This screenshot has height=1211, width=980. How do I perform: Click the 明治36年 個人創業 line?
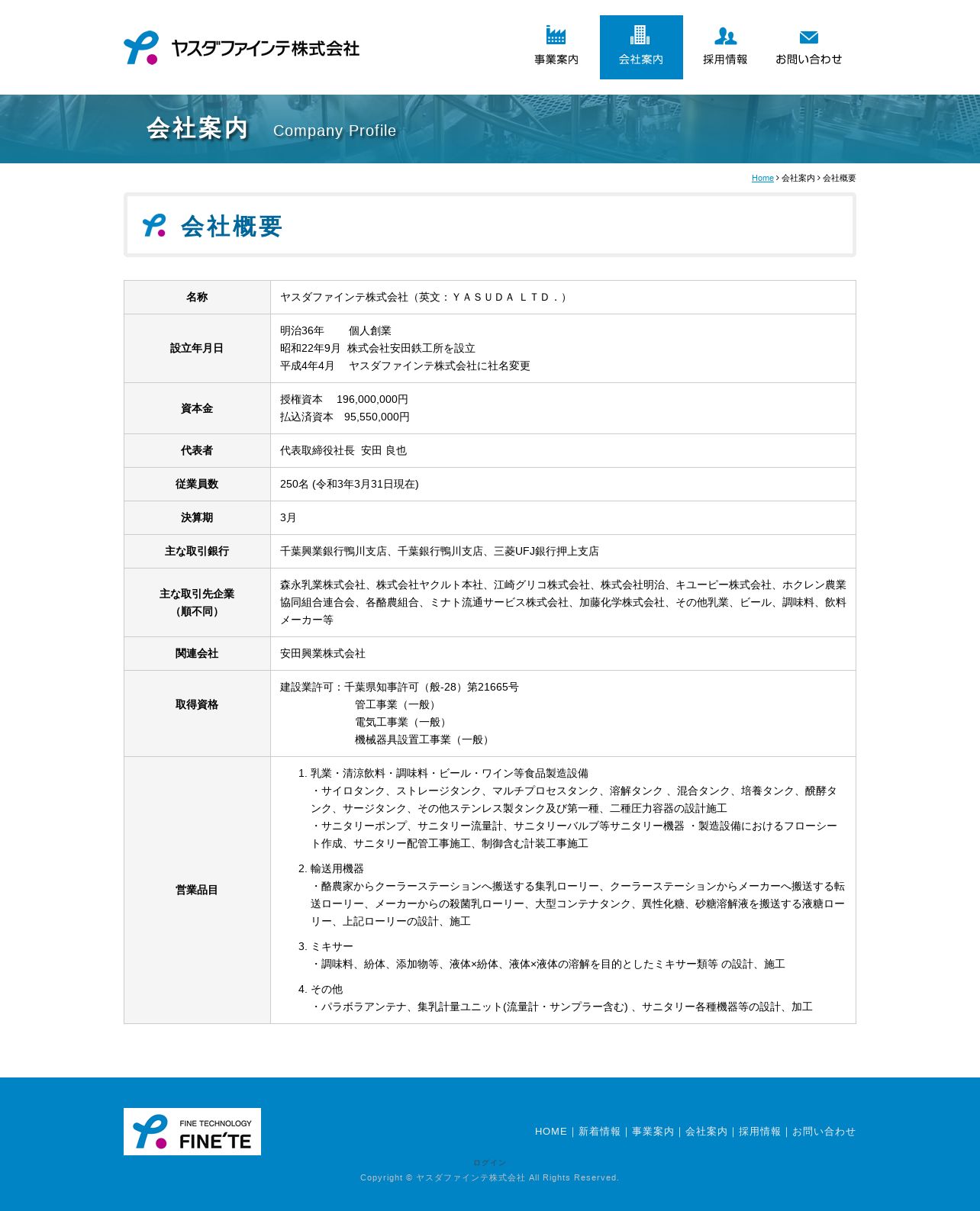tap(336, 331)
